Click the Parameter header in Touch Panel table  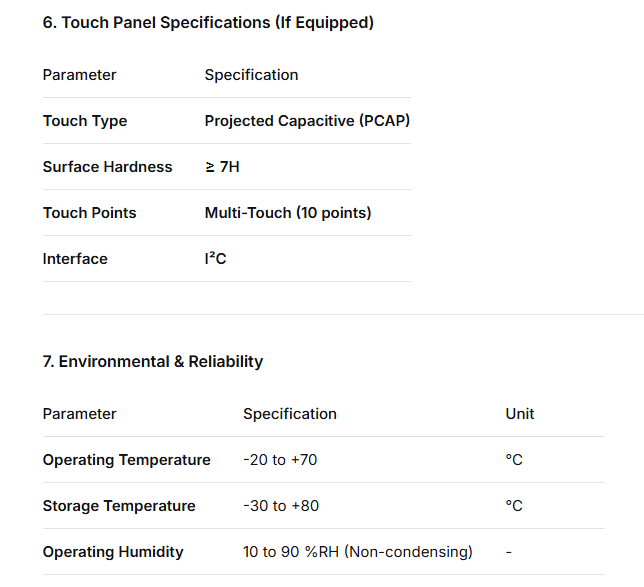point(79,75)
